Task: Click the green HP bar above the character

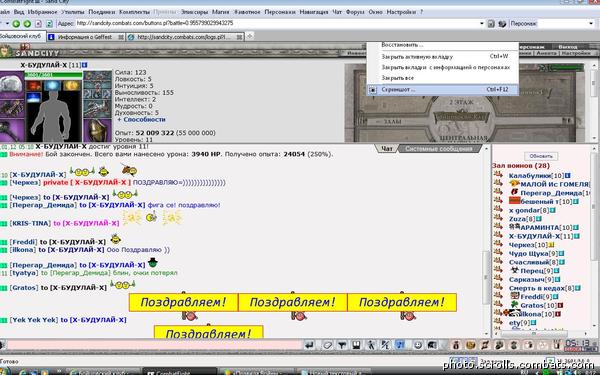Action: tap(54, 75)
